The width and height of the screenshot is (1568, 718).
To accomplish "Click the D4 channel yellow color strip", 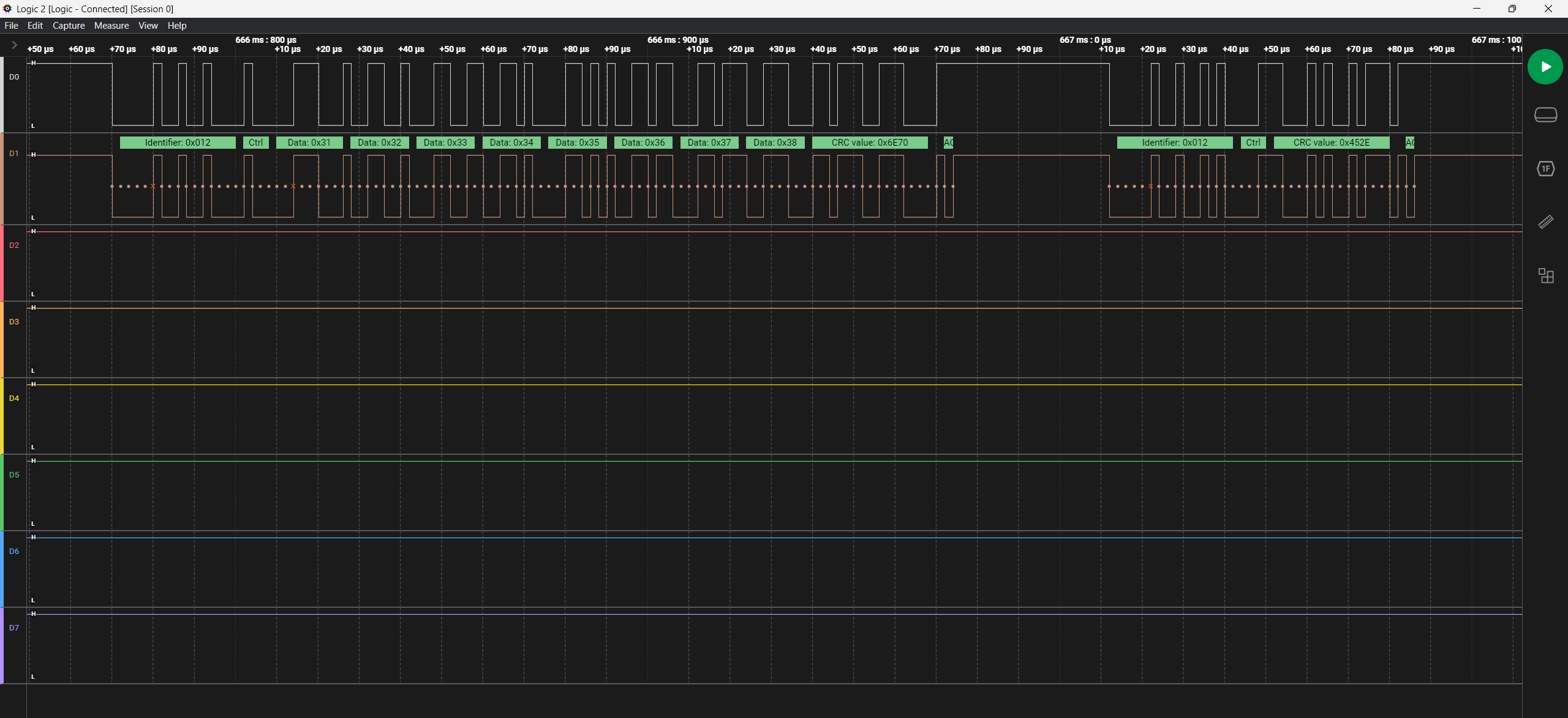I will [x=2, y=416].
